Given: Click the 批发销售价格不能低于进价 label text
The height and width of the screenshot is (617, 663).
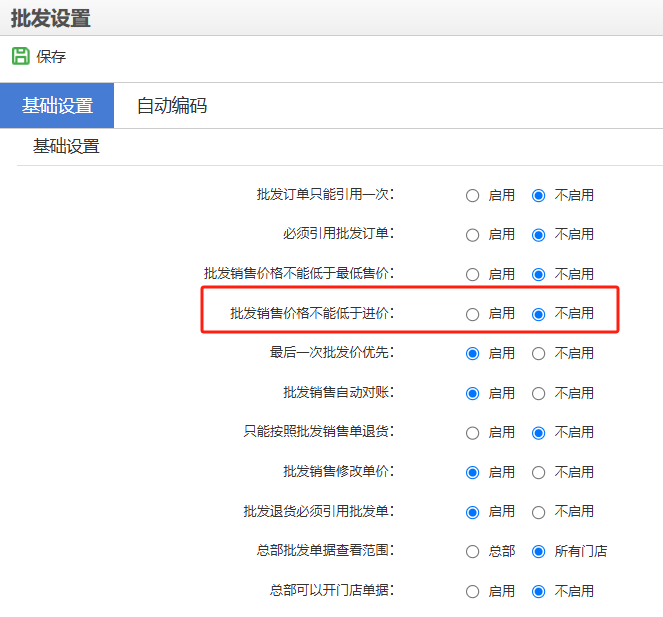Looking at the screenshot, I should coord(312,313).
